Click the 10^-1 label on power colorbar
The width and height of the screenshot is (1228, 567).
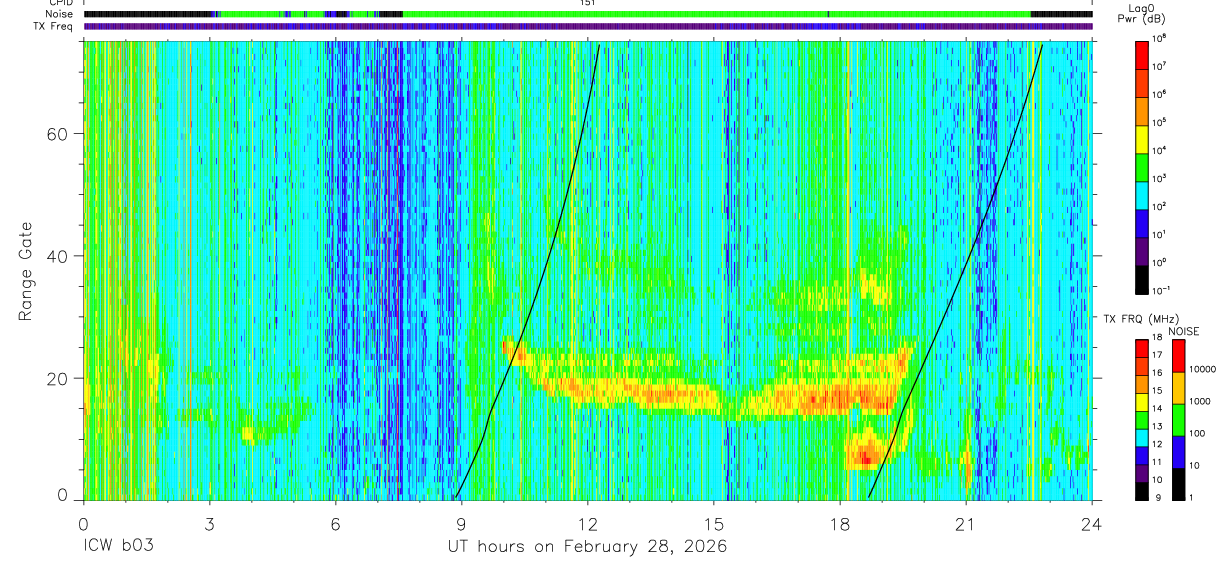click(x=1162, y=290)
